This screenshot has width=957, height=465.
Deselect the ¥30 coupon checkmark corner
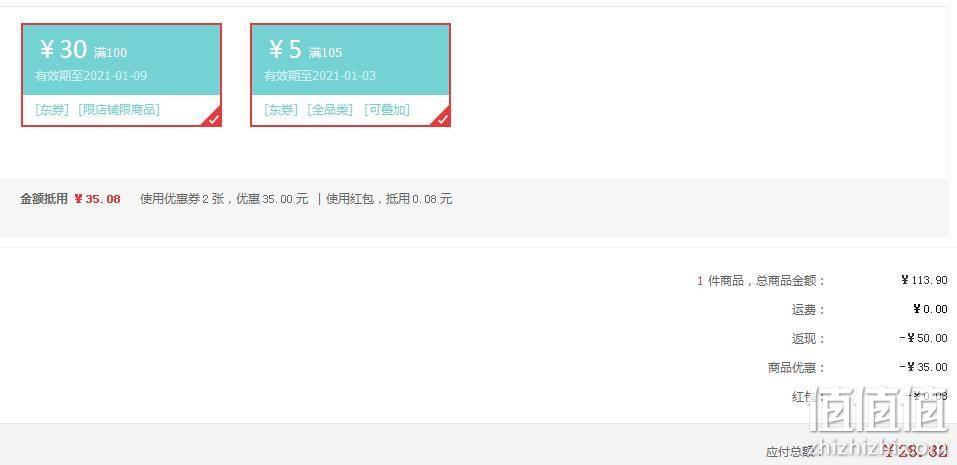tap(213, 118)
